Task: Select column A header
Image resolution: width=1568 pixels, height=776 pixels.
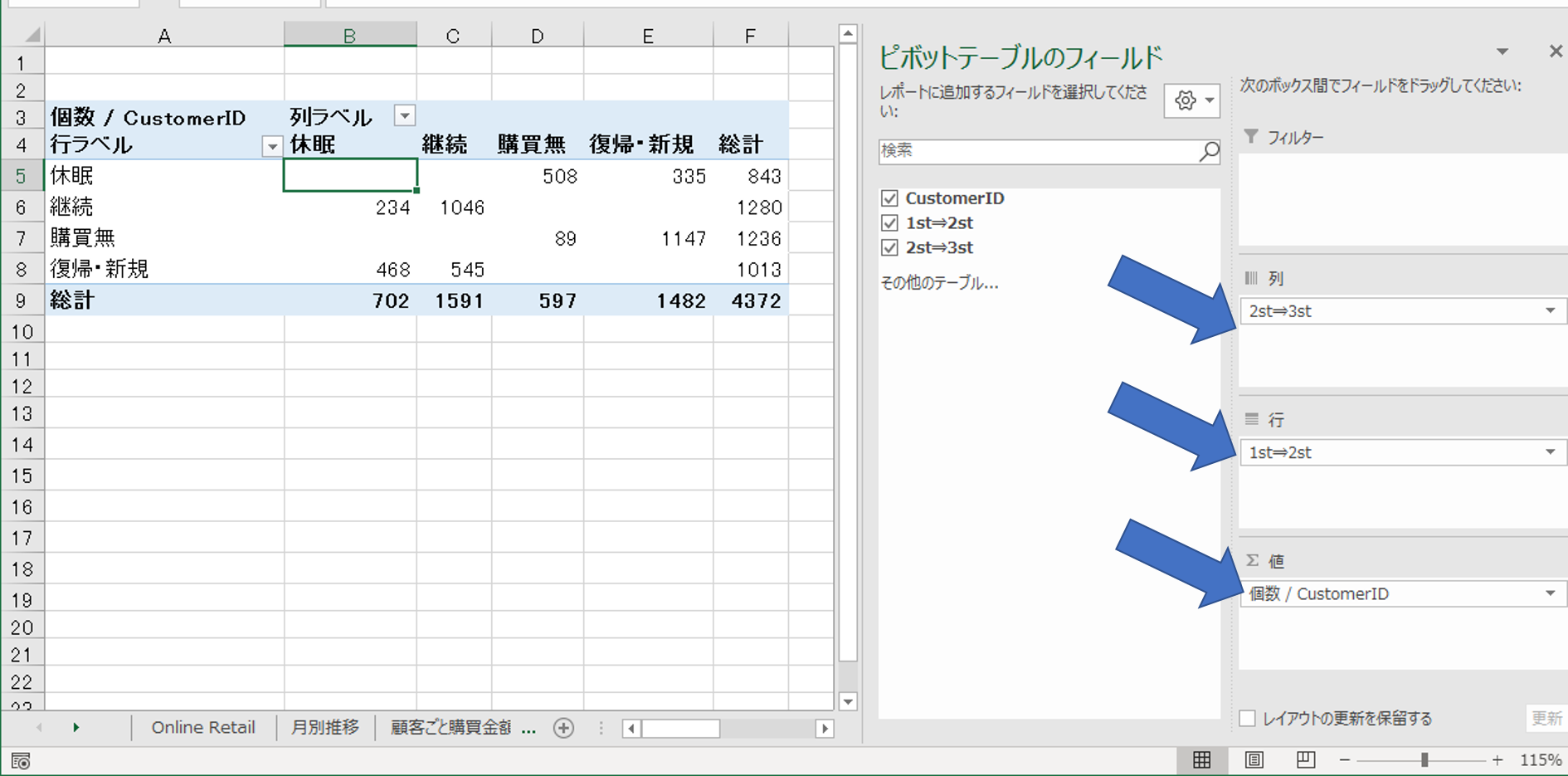Action: click(x=164, y=36)
